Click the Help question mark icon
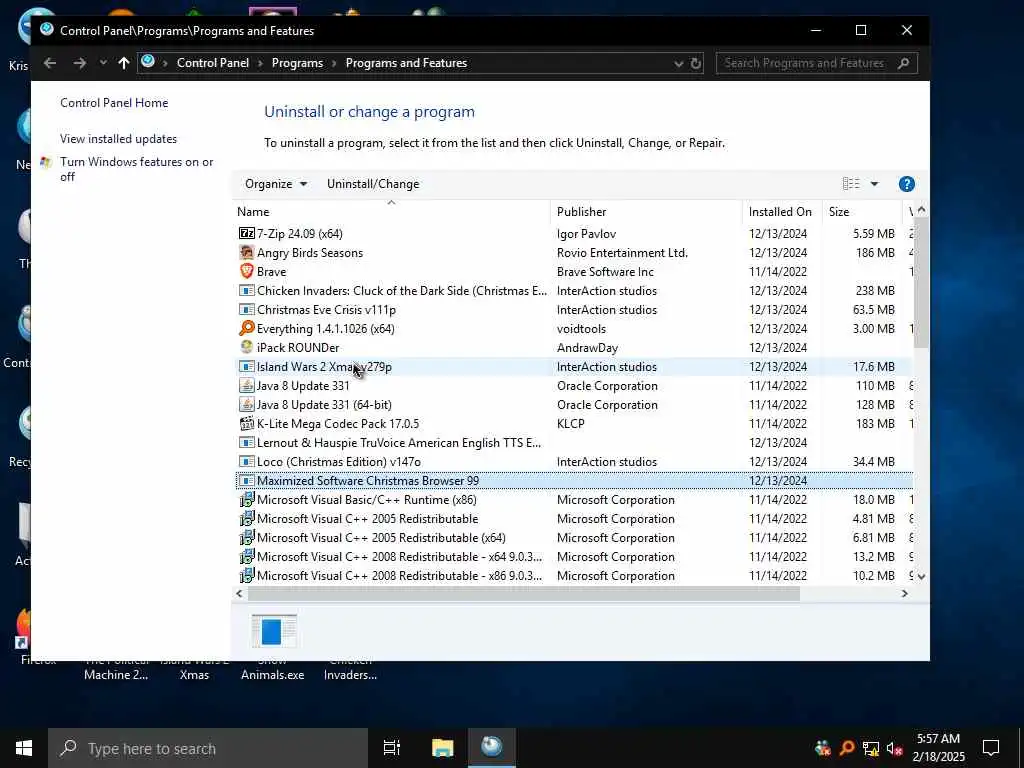The height and width of the screenshot is (768, 1024). click(x=906, y=184)
